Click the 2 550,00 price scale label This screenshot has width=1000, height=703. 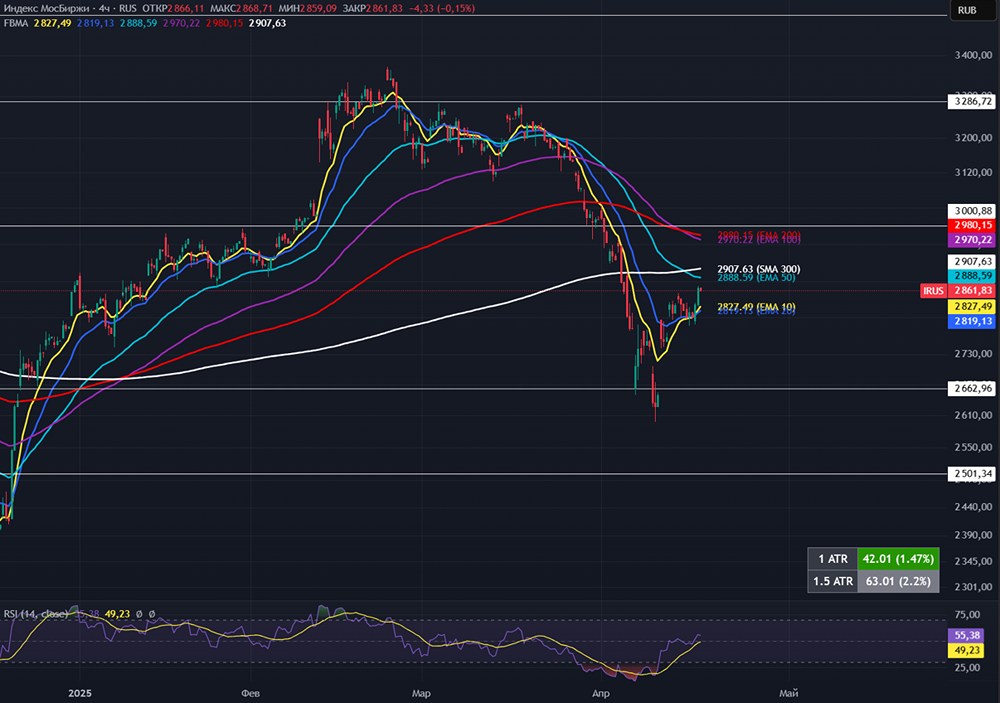(x=974, y=447)
